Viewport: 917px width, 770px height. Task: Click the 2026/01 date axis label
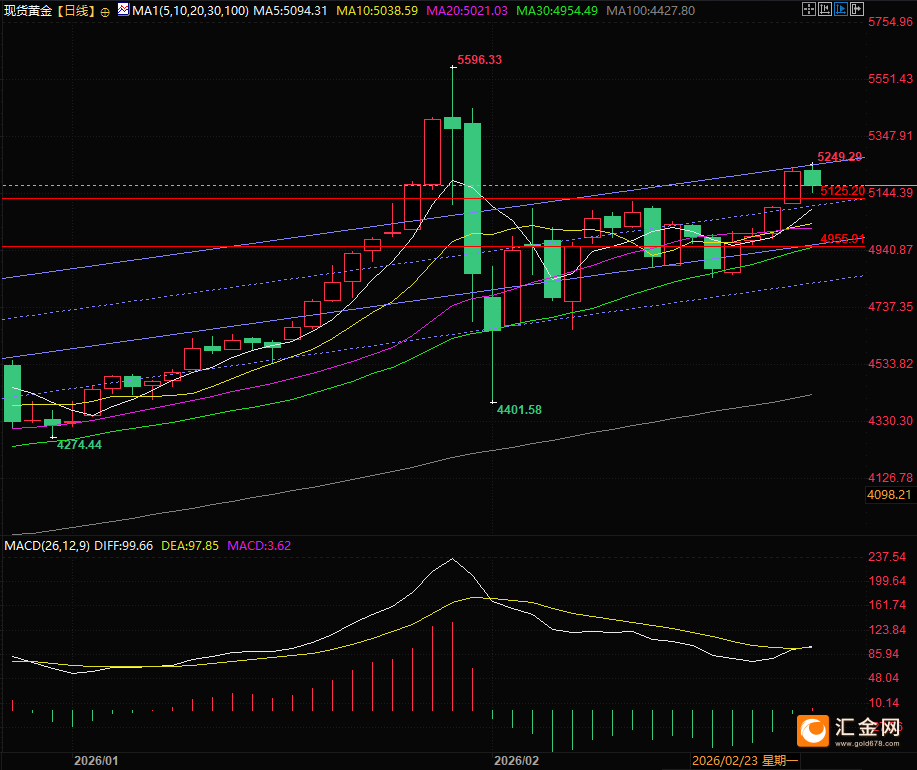96,761
